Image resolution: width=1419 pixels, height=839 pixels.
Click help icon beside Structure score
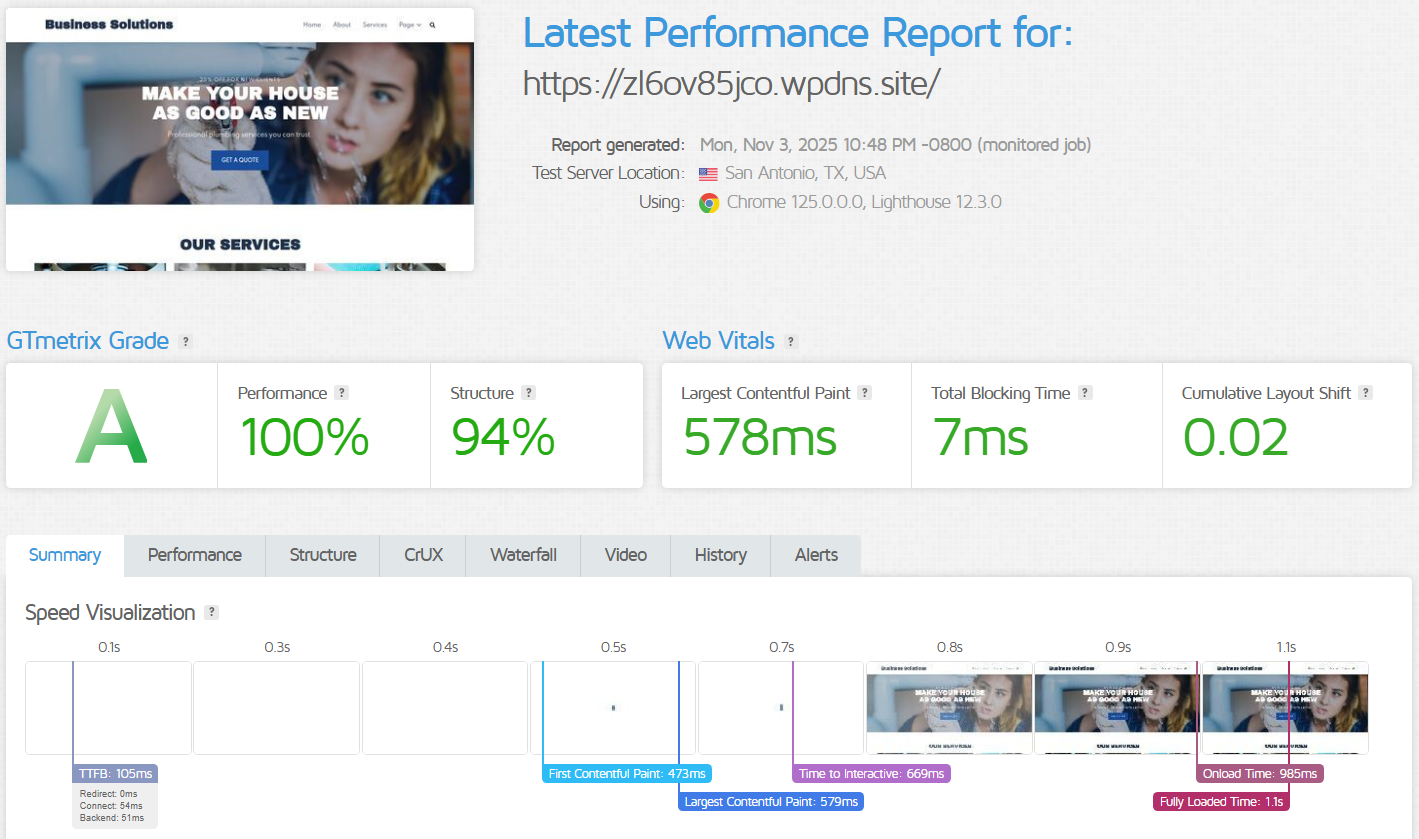point(529,393)
